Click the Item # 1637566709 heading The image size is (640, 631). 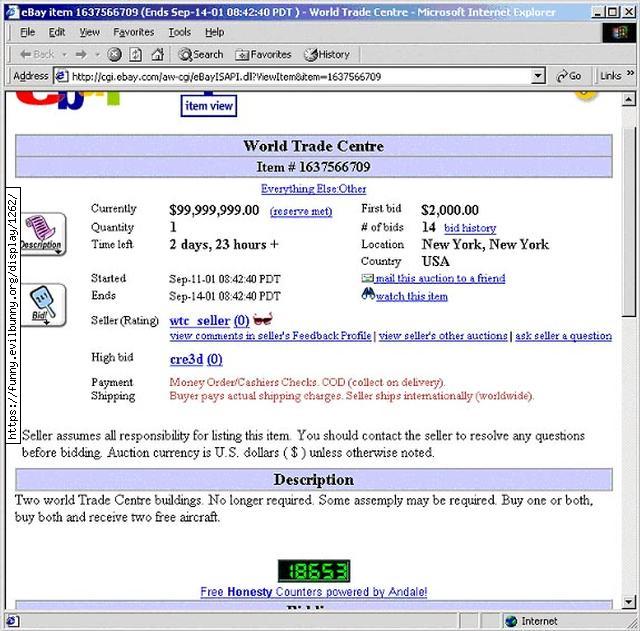click(x=313, y=167)
